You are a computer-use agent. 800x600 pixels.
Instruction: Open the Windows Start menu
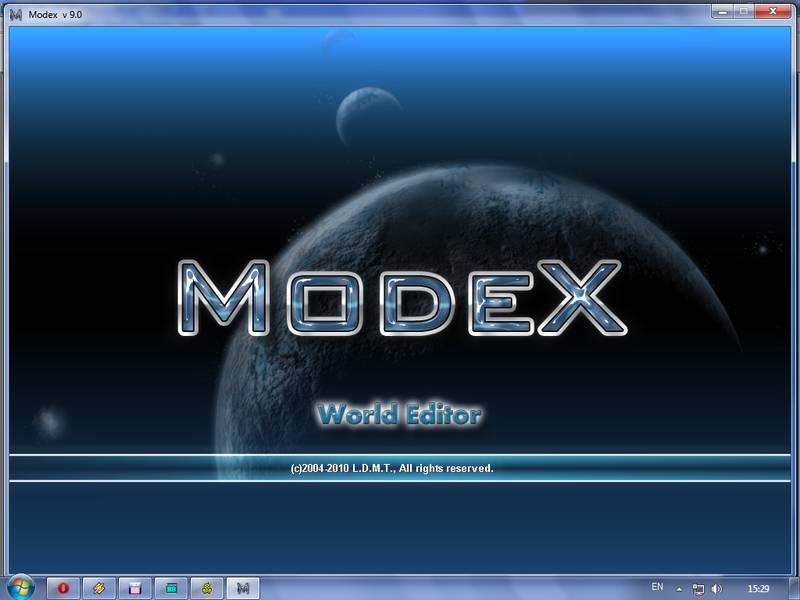[20, 587]
